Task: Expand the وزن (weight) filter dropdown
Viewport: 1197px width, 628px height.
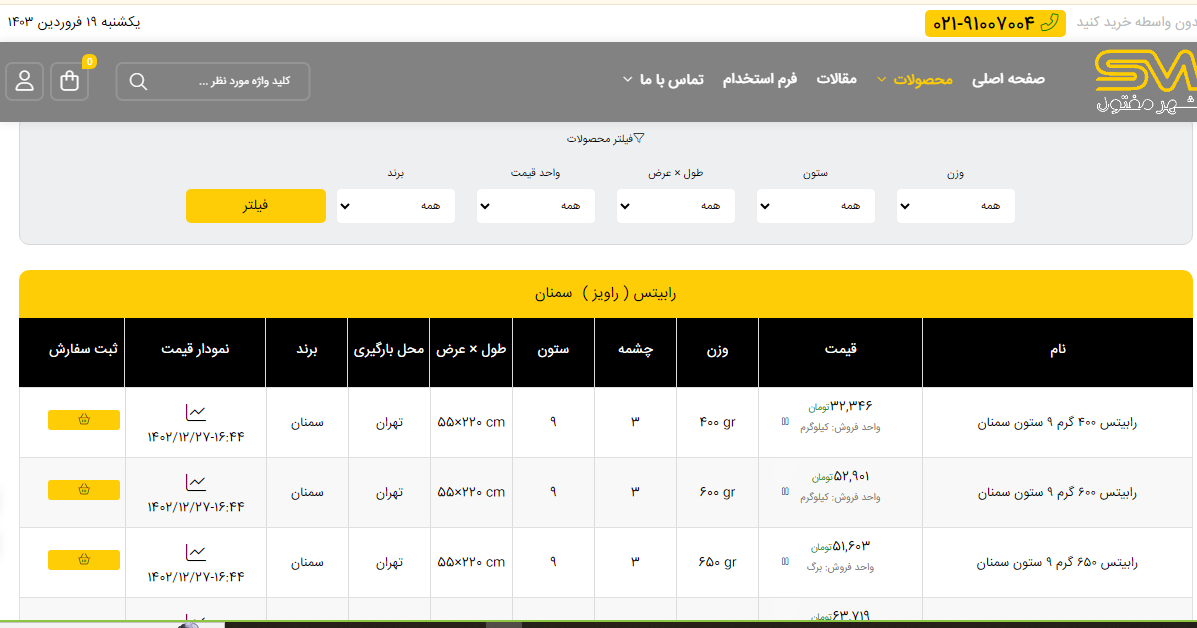Action: (955, 206)
